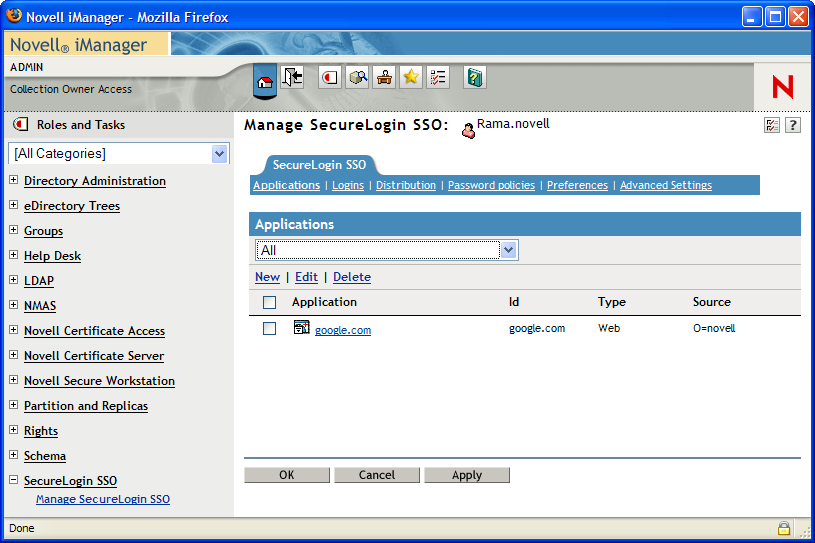Open Roles and Tasks view toolbar icon
Image resolution: width=815 pixels, height=543 pixels.
[x=330, y=77]
